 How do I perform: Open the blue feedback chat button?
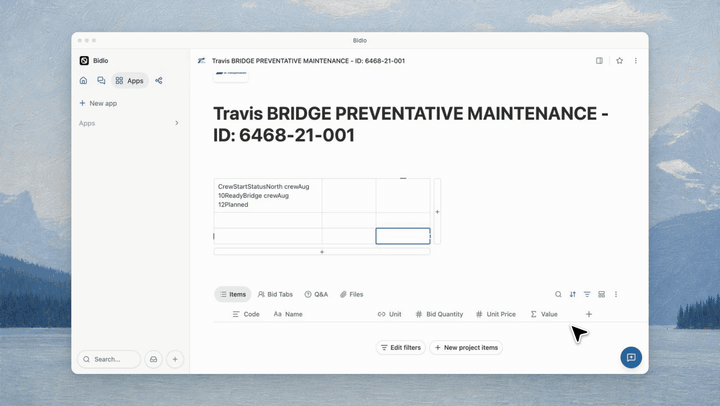[x=631, y=357]
